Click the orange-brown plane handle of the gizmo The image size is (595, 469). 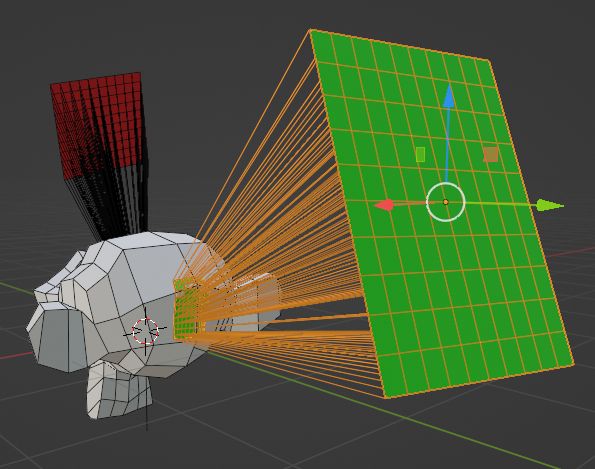[491, 154]
